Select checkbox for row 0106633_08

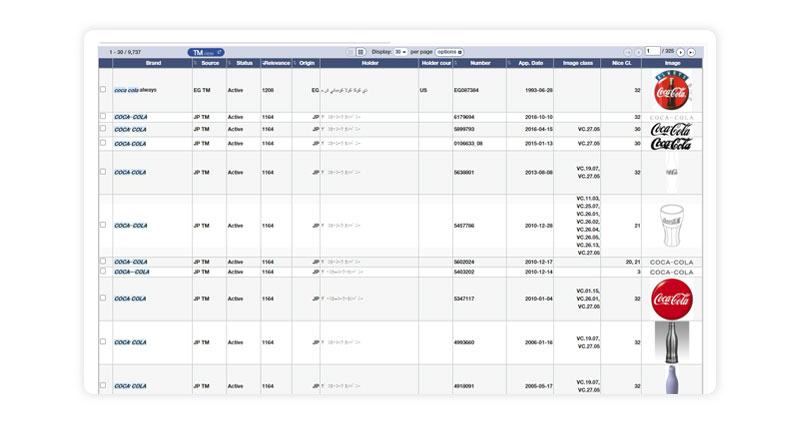pyautogui.click(x=103, y=143)
